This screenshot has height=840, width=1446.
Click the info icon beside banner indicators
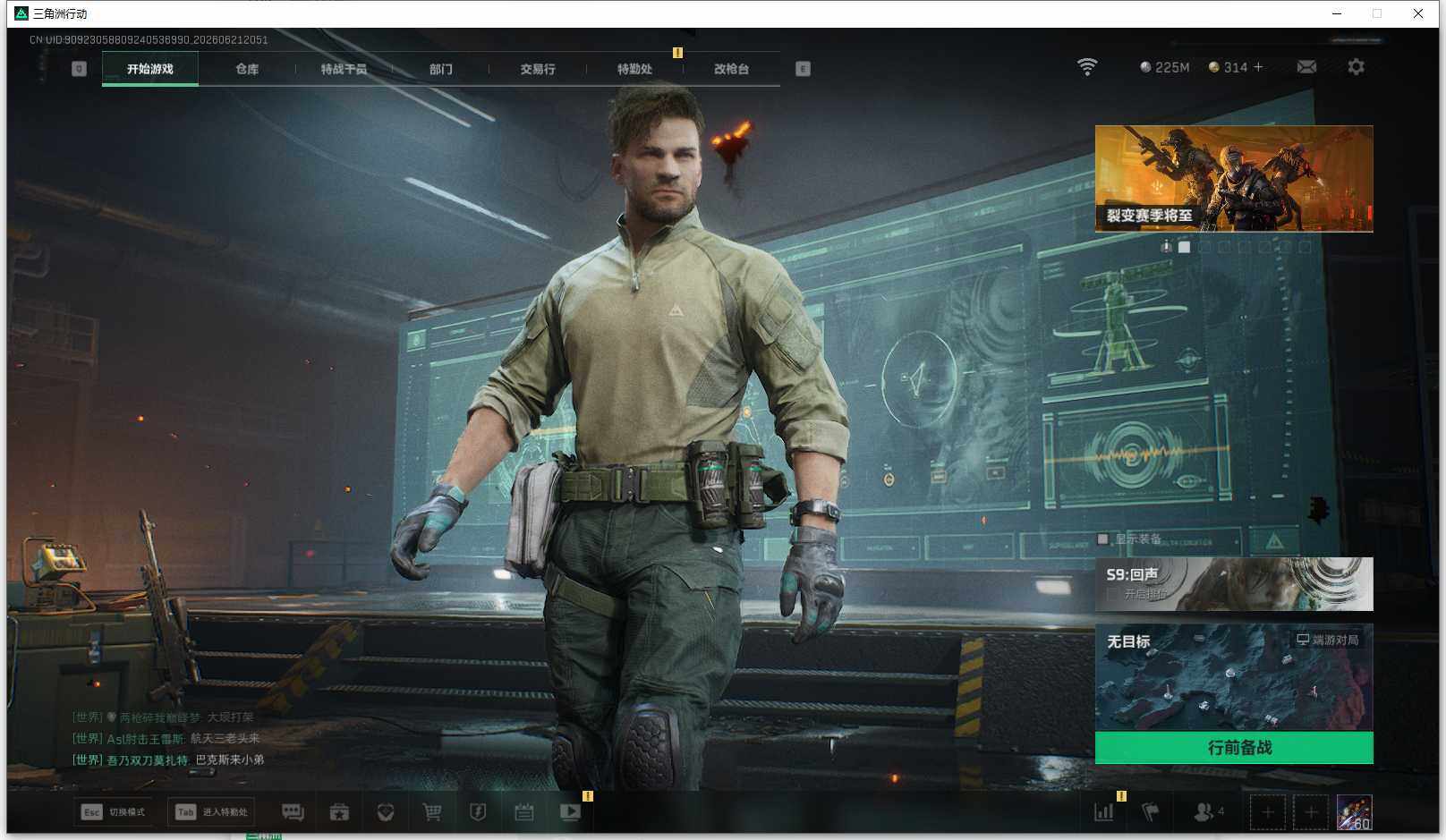(x=1166, y=247)
